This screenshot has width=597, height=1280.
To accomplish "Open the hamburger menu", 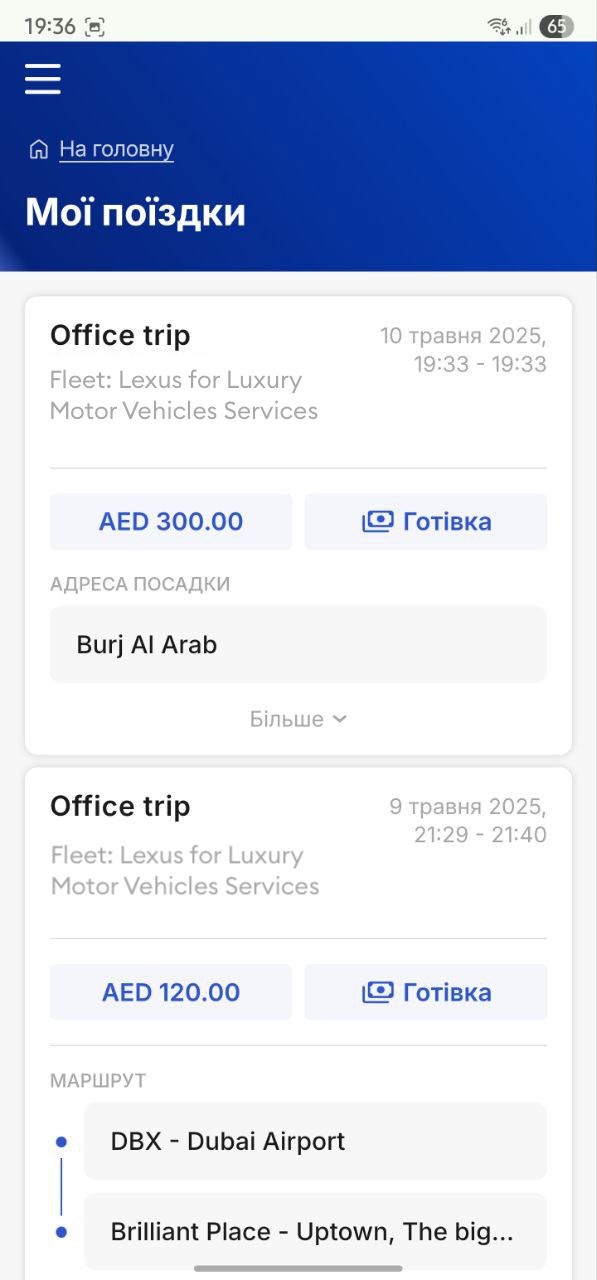I will pyautogui.click(x=43, y=78).
